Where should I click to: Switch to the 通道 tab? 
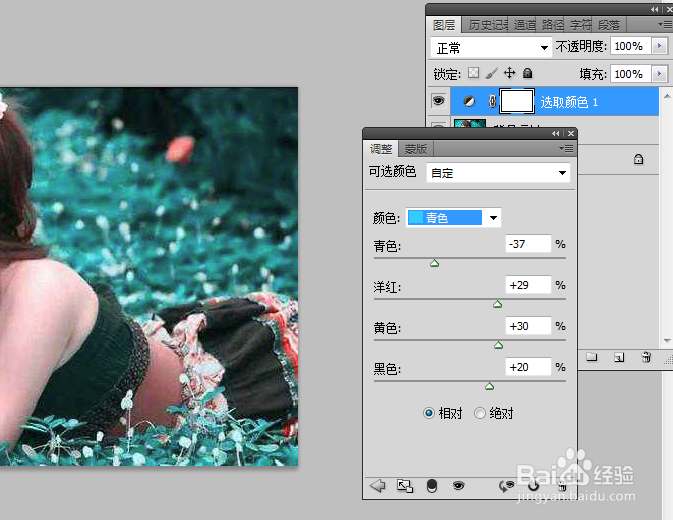click(524, 25)
